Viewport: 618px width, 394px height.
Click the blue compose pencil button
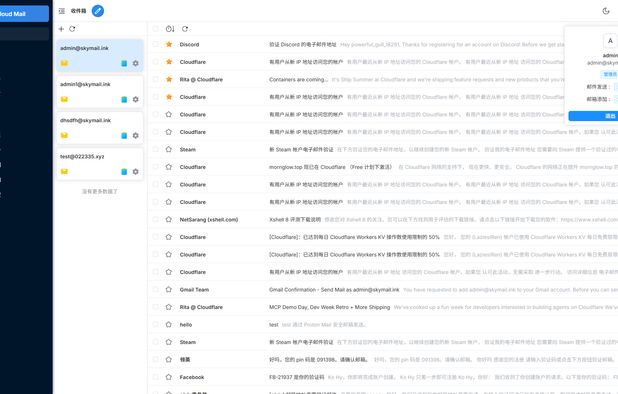pyautogui.click(x=98, y=11)
